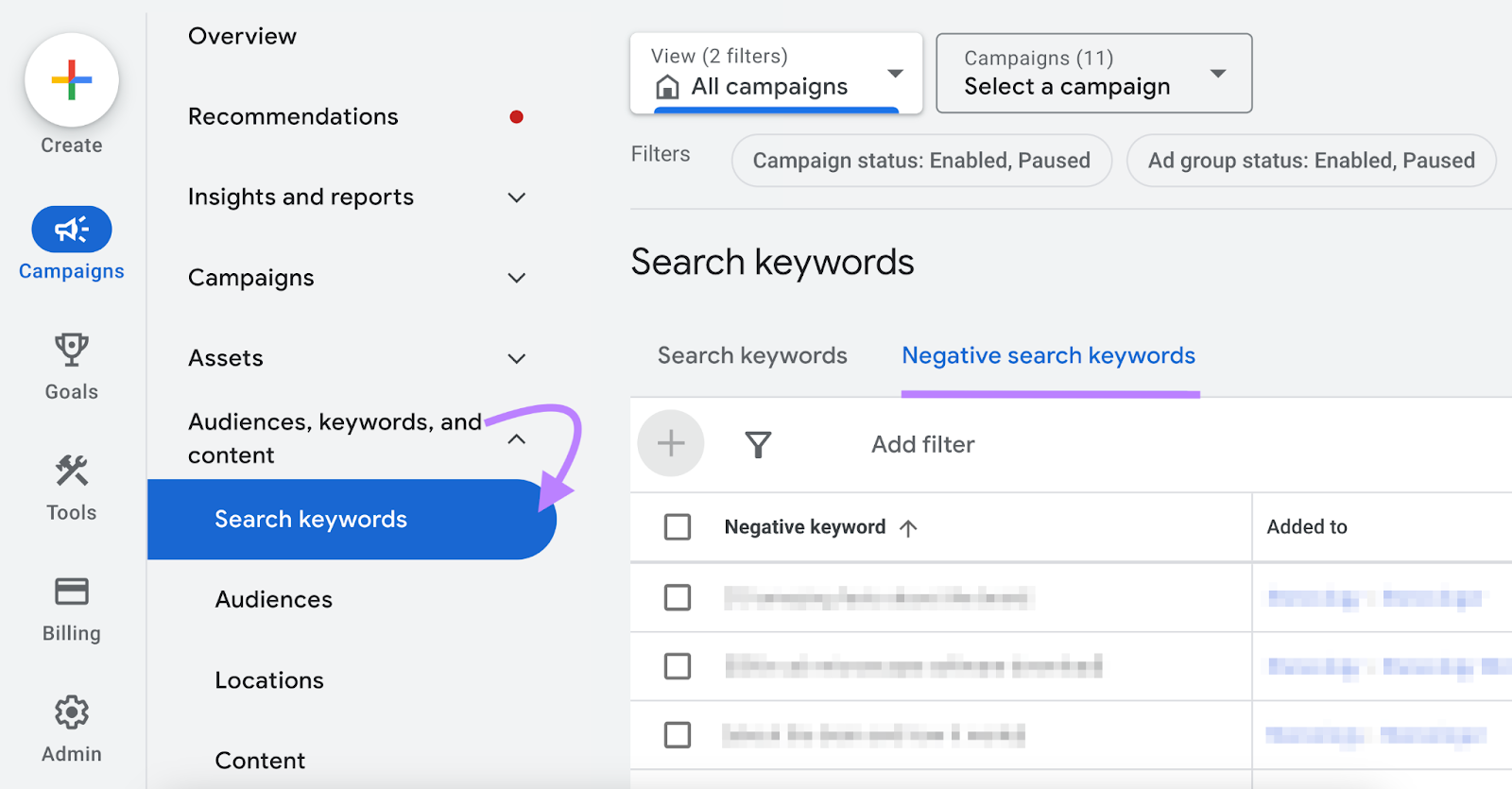Image resolution: width=1512 pixels, height=789 pixels.
Task: Open Campaigns megaphone icon in sidebar
Action: [x=72, y=230]
